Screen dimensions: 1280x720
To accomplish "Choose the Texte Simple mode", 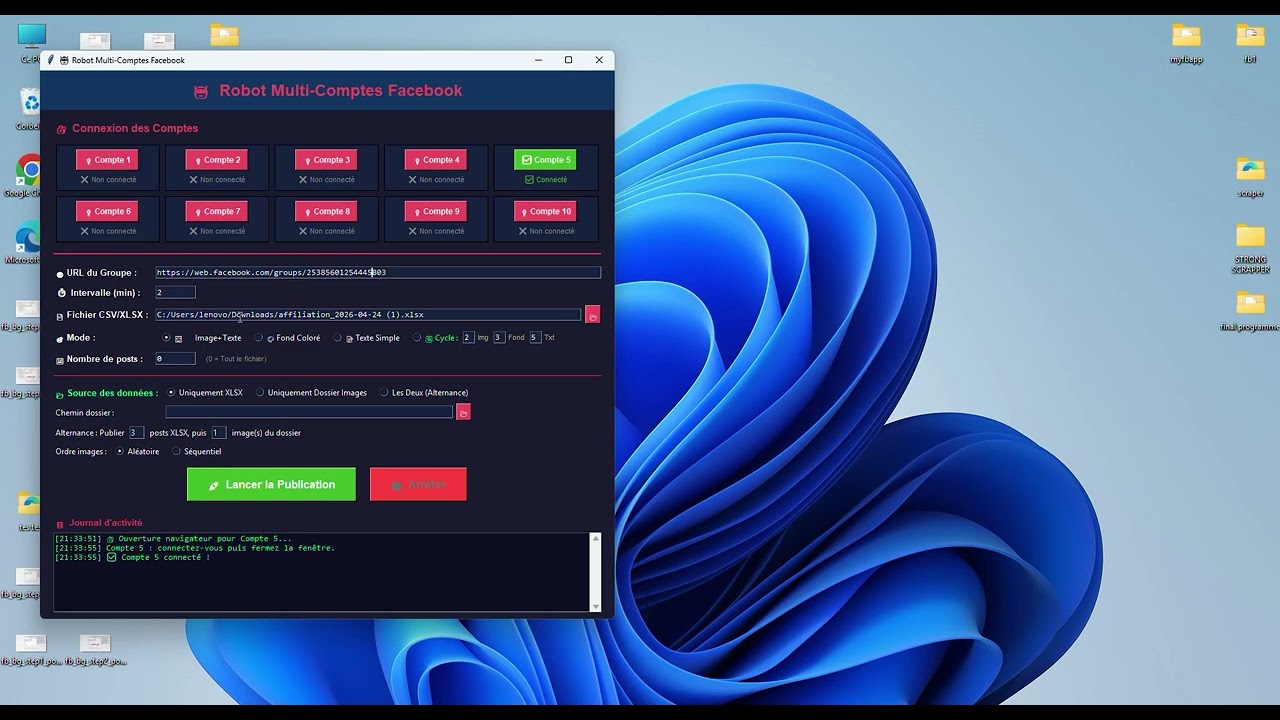I will (x=337, y=338).
